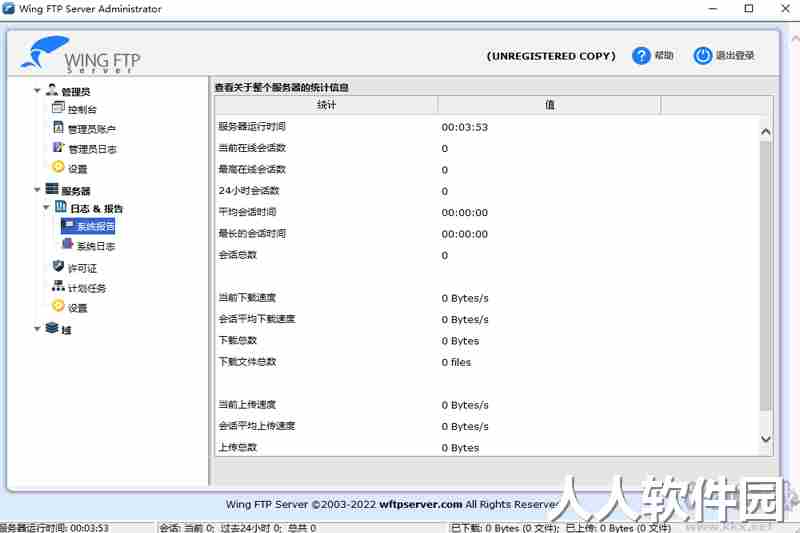
Task: Select 系统日志 system log icon
Action: click(x=67, y=244)
